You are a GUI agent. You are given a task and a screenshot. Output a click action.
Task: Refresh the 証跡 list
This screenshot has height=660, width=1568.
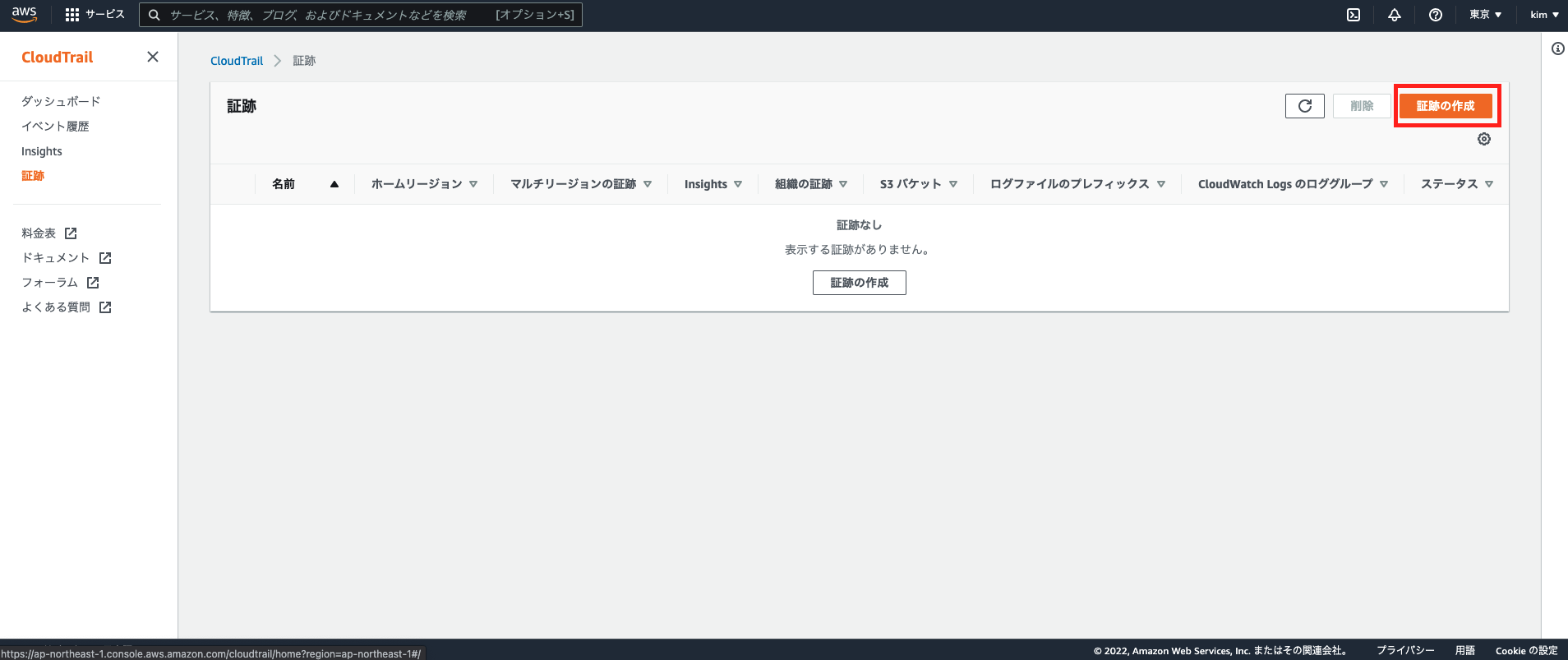click(1305, 106)
